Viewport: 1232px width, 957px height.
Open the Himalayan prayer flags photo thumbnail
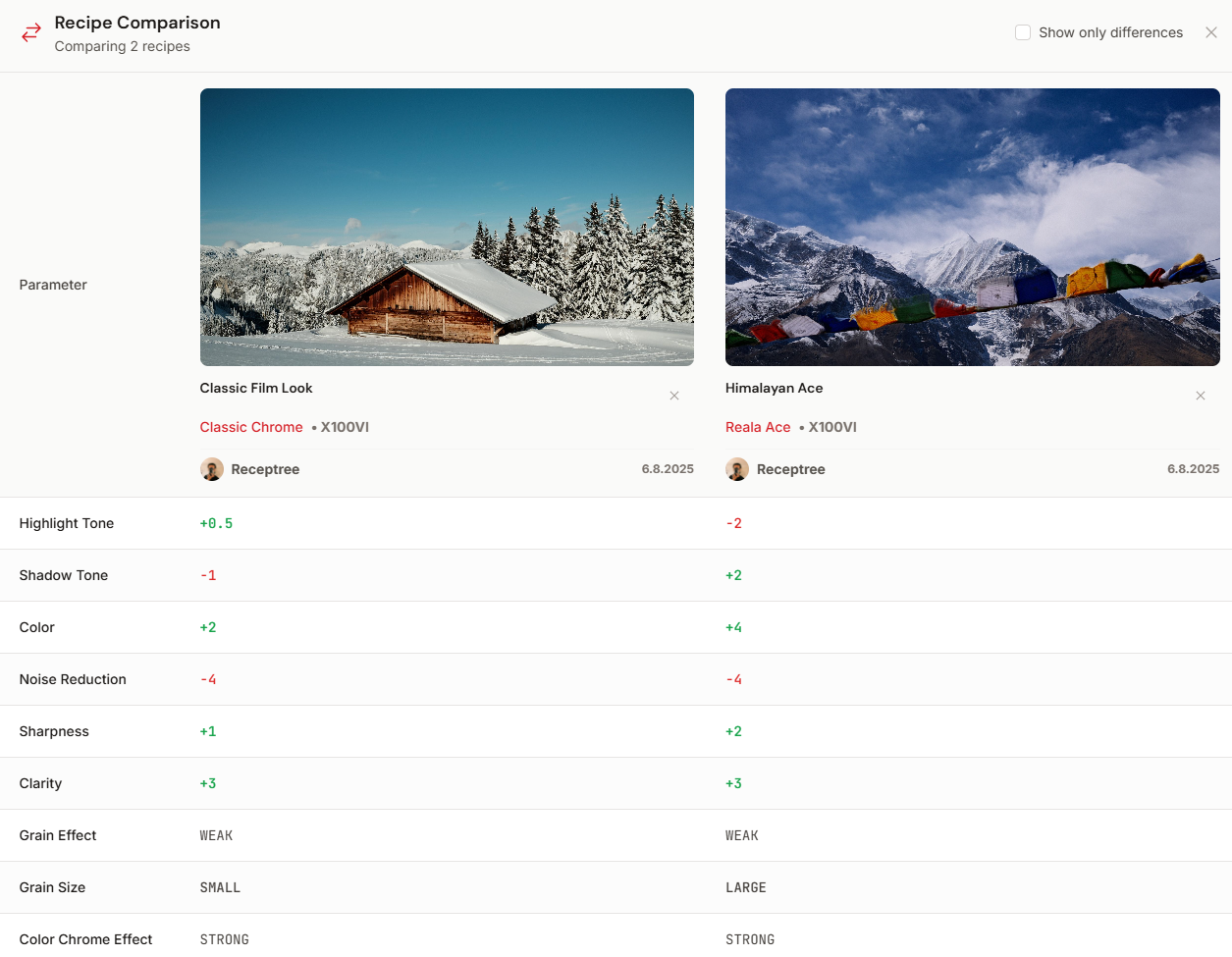coord(972,227)
